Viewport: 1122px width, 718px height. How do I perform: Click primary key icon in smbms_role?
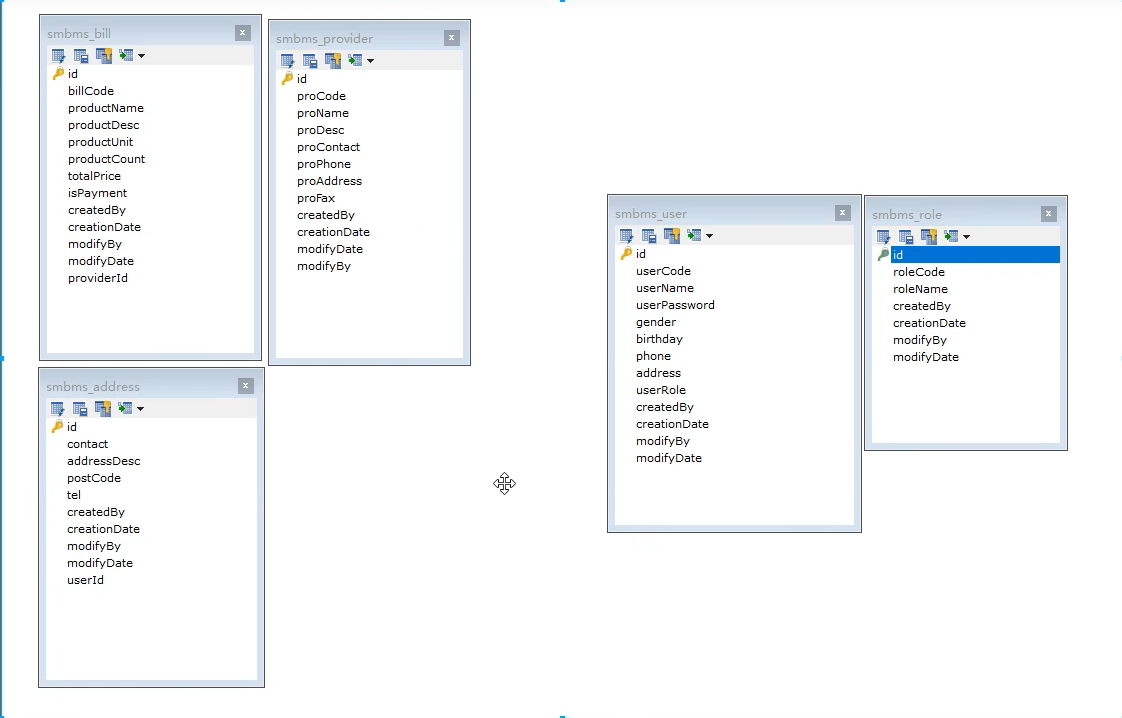(x=883, y=255)
